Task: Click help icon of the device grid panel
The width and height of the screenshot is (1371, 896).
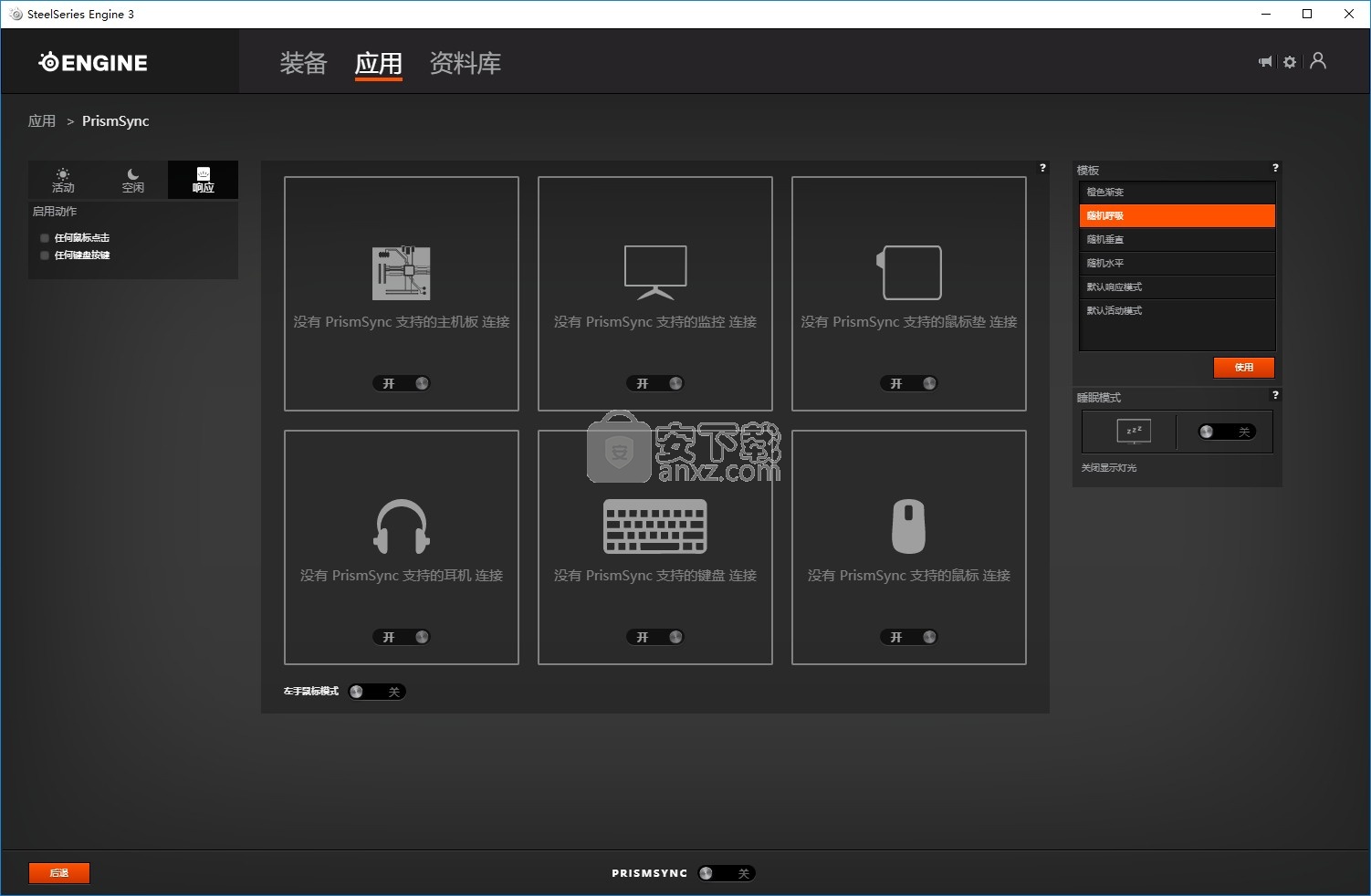Action: coord(1042,168)
